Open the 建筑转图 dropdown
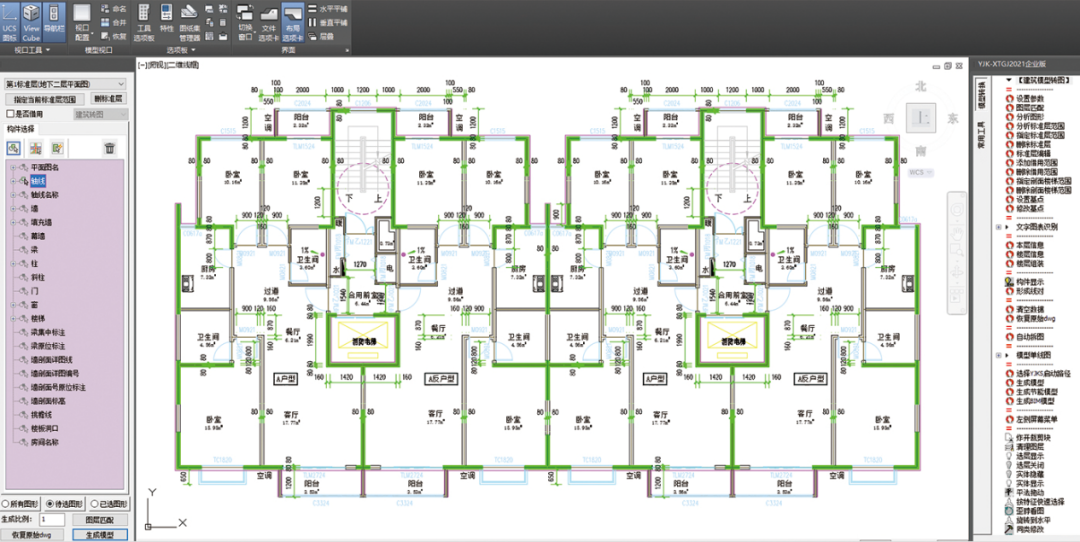 [99, 114]
